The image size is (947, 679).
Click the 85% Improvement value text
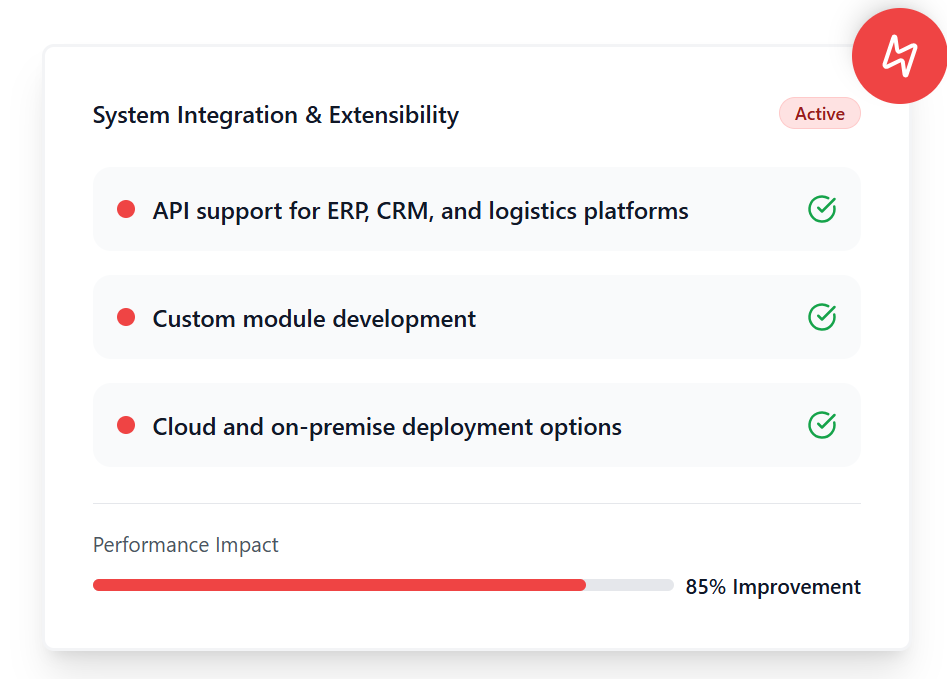[x=772, y=587]
